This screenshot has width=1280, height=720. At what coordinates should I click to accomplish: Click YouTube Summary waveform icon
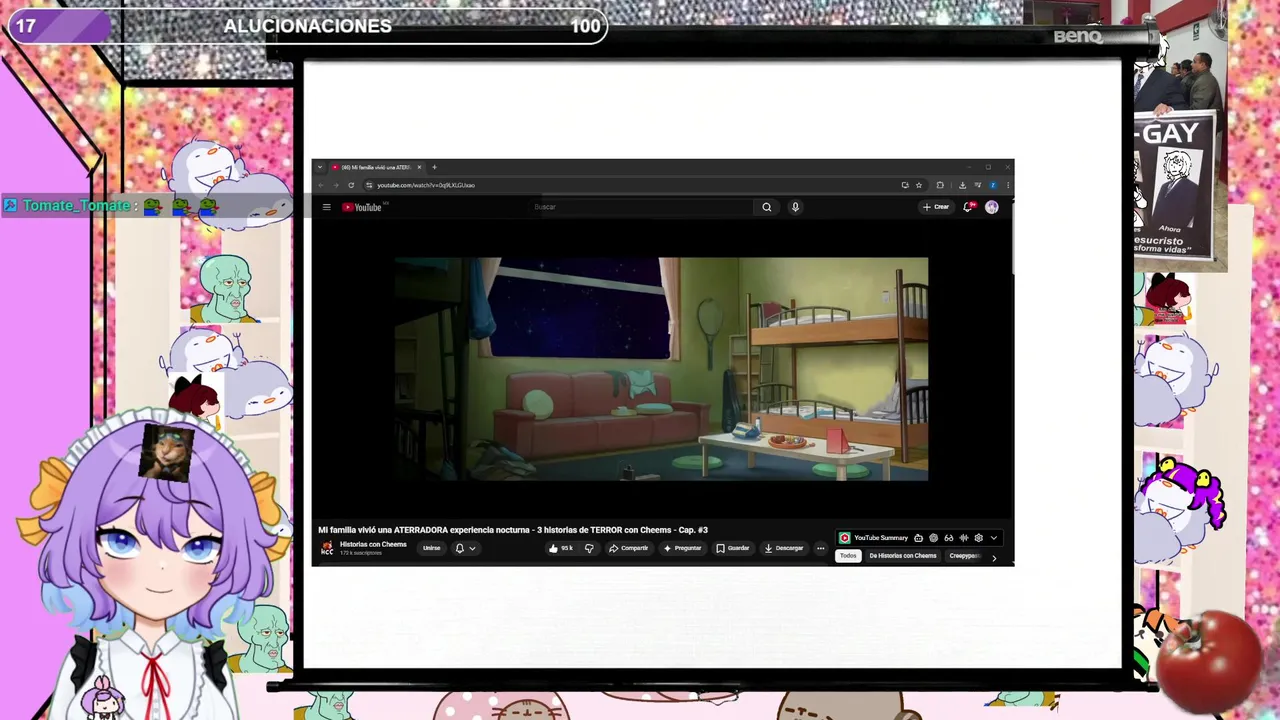964,538
